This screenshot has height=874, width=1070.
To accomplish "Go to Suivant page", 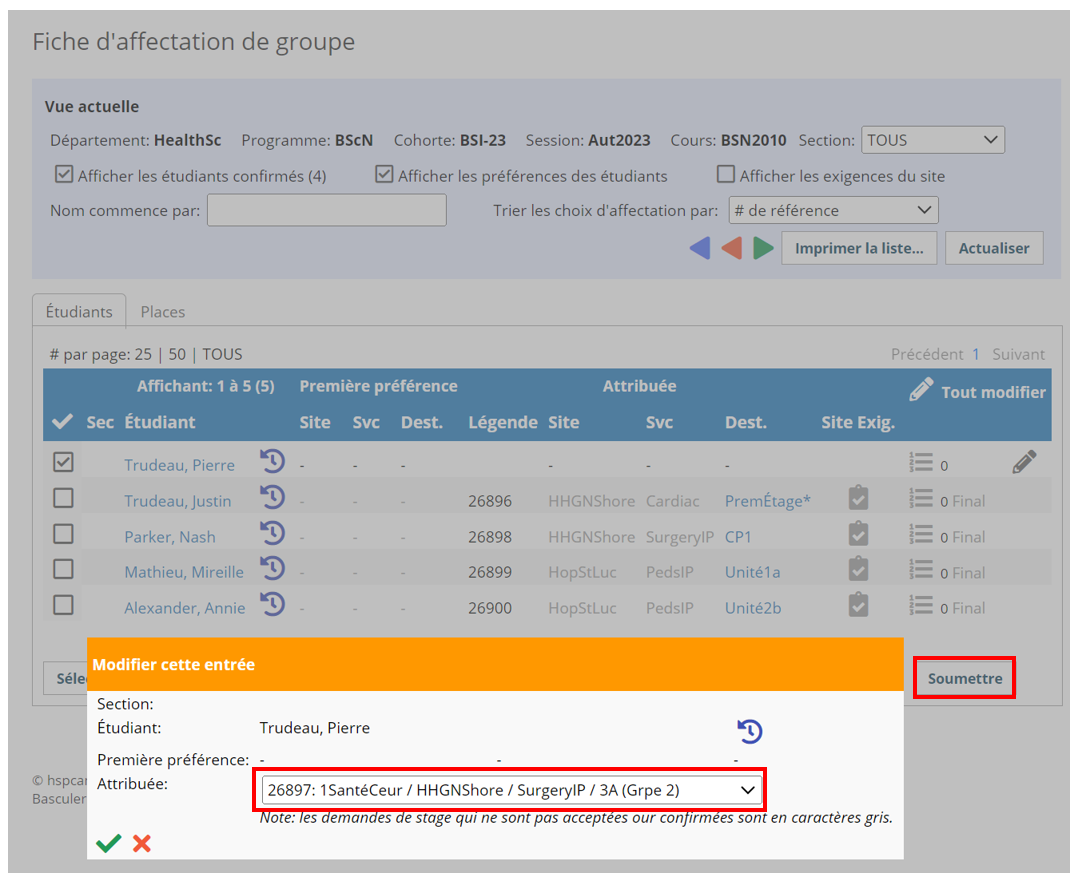I will 1018,354.
